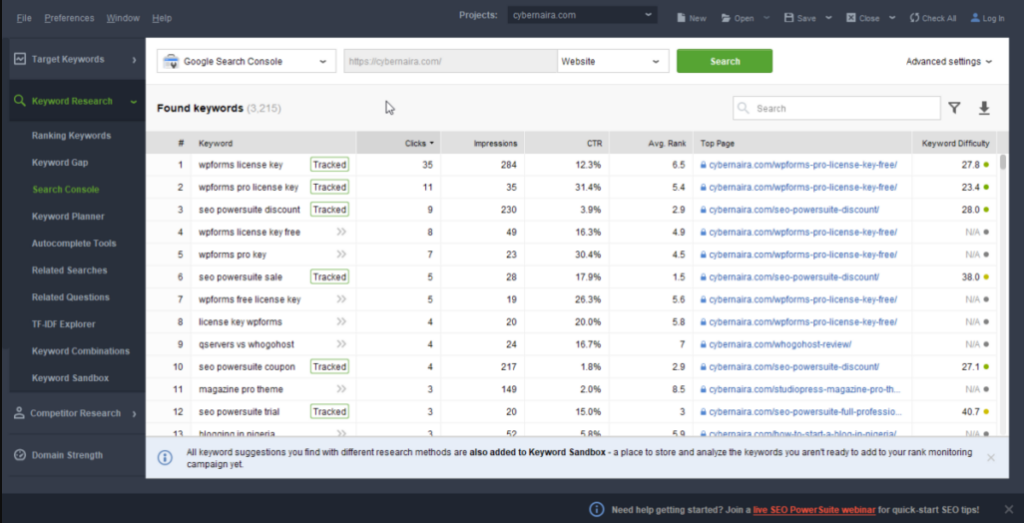Select Keyword Gap in the sidebar
1024x523 pixels.
point(60,162)
